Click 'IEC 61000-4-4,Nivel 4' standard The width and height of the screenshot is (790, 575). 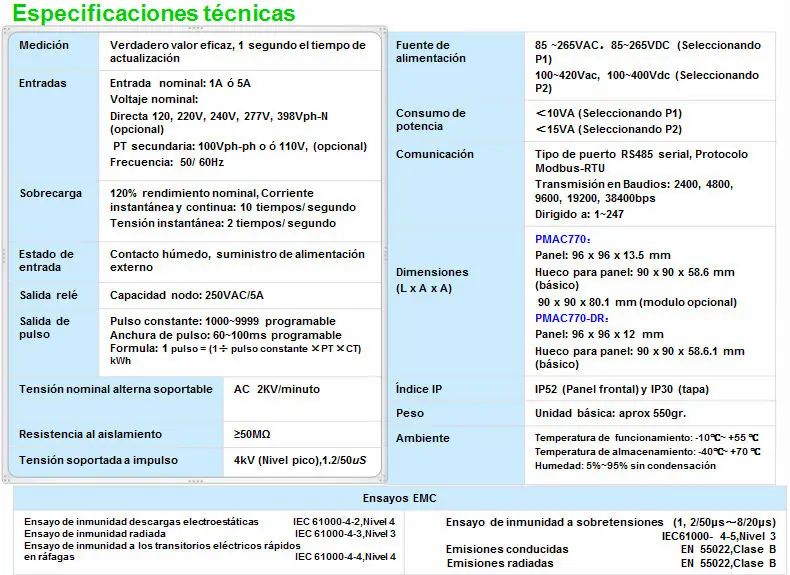pyautogui.click(x=345, y=557)
